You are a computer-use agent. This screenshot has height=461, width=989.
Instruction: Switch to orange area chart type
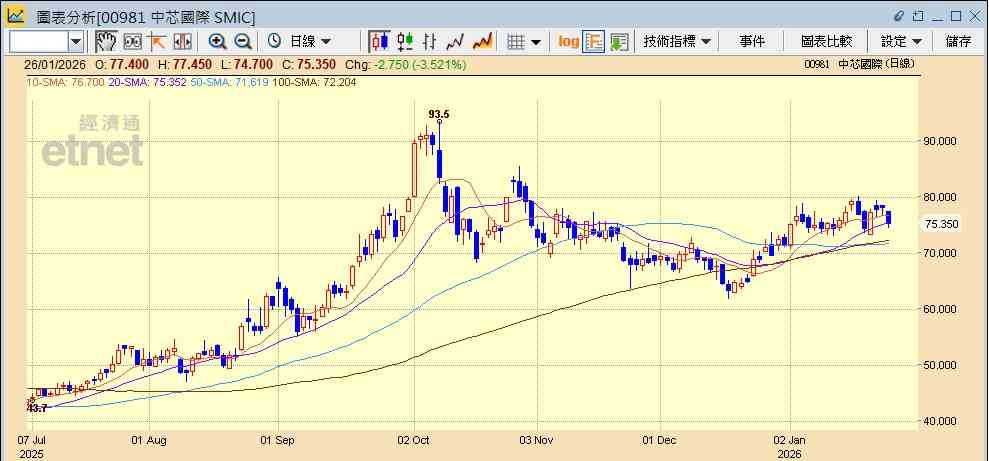pos(483,42)
